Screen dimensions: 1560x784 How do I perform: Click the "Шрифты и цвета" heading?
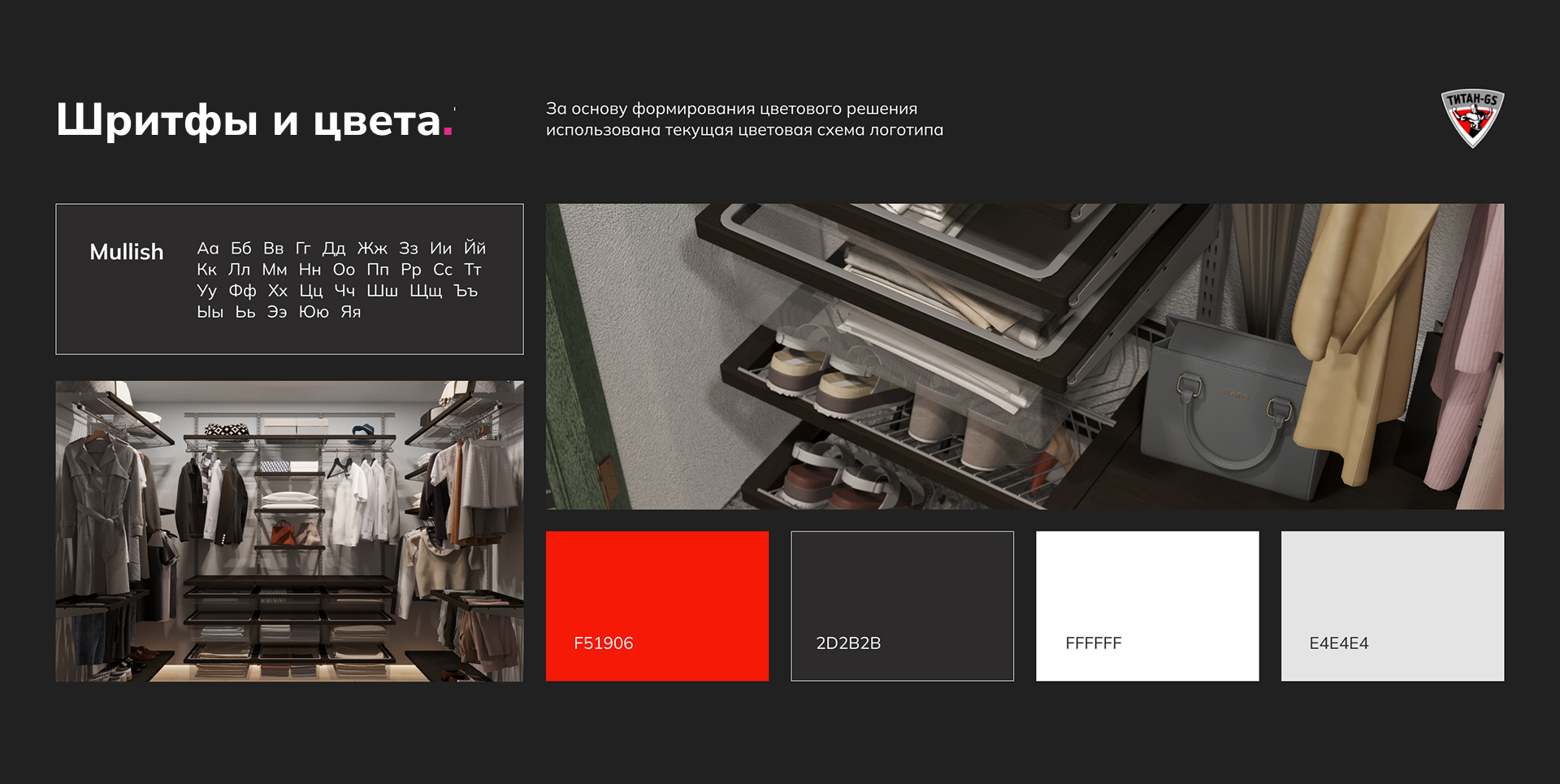pos(248,120)
